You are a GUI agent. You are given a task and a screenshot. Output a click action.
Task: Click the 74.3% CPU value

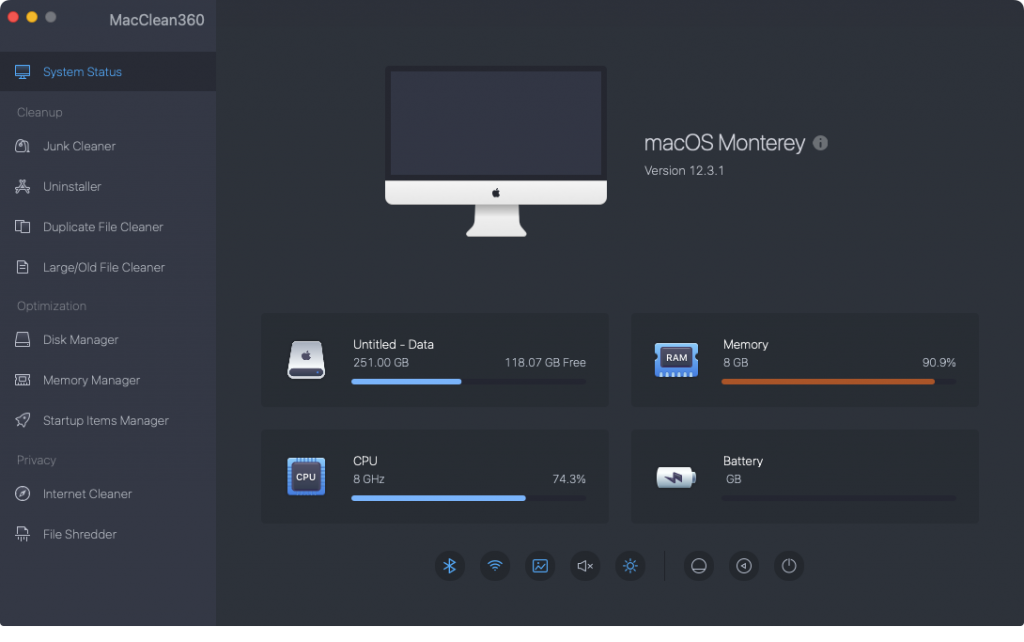pyautogui.click(x=569, y=479)
